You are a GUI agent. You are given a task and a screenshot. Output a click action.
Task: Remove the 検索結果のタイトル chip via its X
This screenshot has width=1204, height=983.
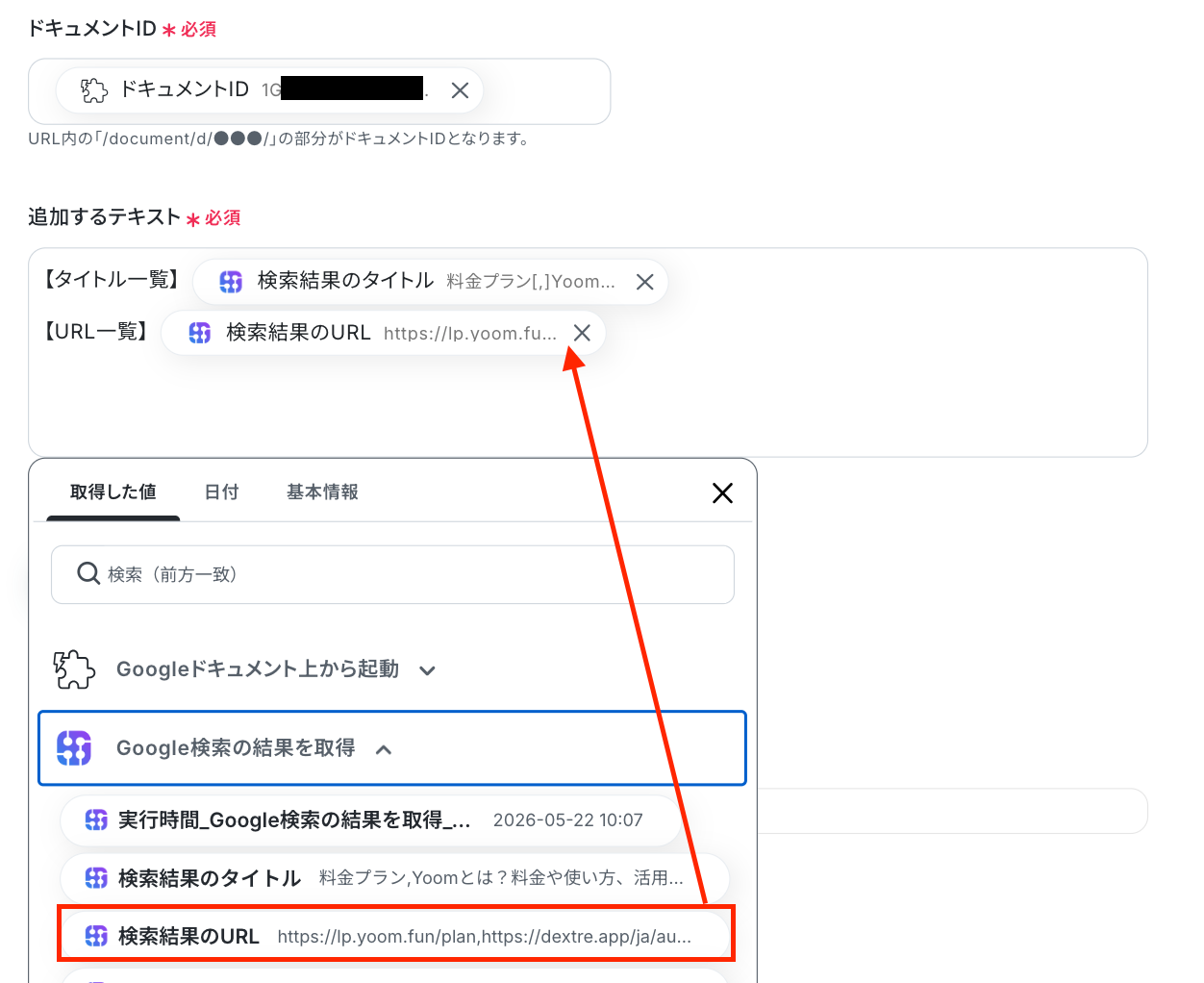pyautogui.click(x=644, y=282)
